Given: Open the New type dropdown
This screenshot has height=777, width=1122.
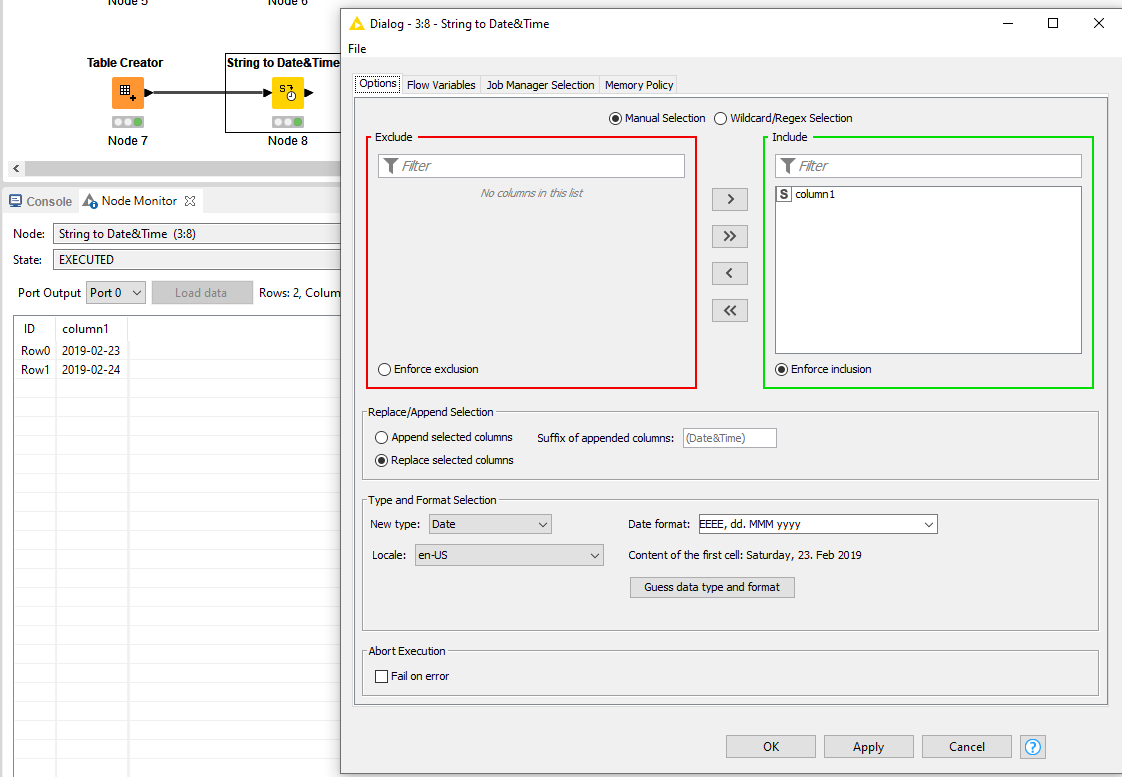Looking at the screenshot, I should 490,524.
